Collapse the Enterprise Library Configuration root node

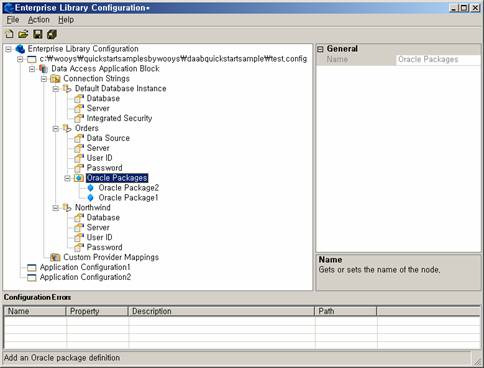[8, 49]
